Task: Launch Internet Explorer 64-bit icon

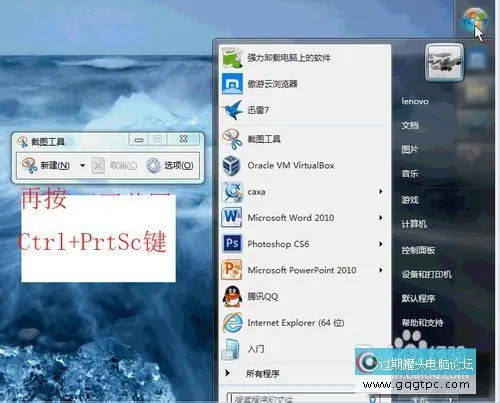Action: (232, 323)
